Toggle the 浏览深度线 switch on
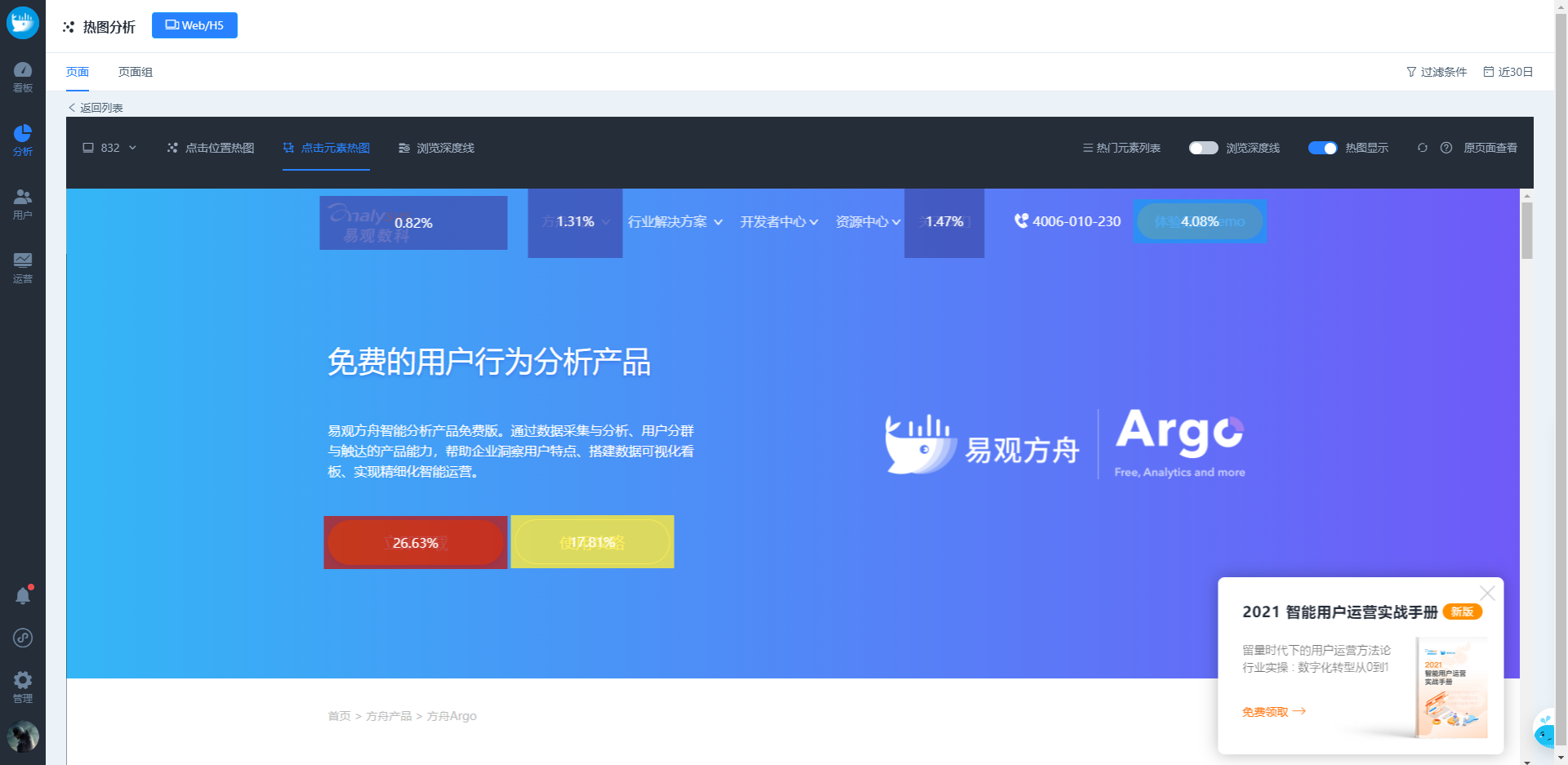Viewport: 1568px width, 765px height. pos(1203,148)
